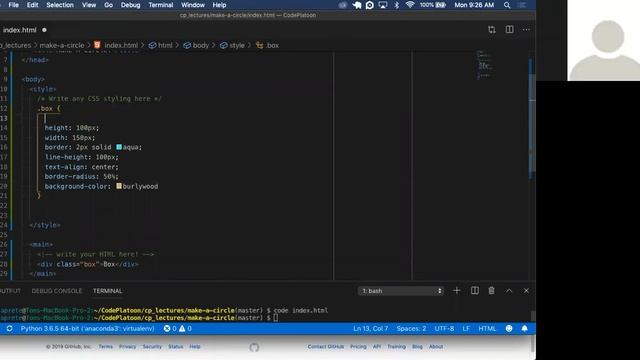Click the aqua color swatch in border line
The height and width of the screenshot is (360, 640).
pyautogui.click(x=119, y=147)
